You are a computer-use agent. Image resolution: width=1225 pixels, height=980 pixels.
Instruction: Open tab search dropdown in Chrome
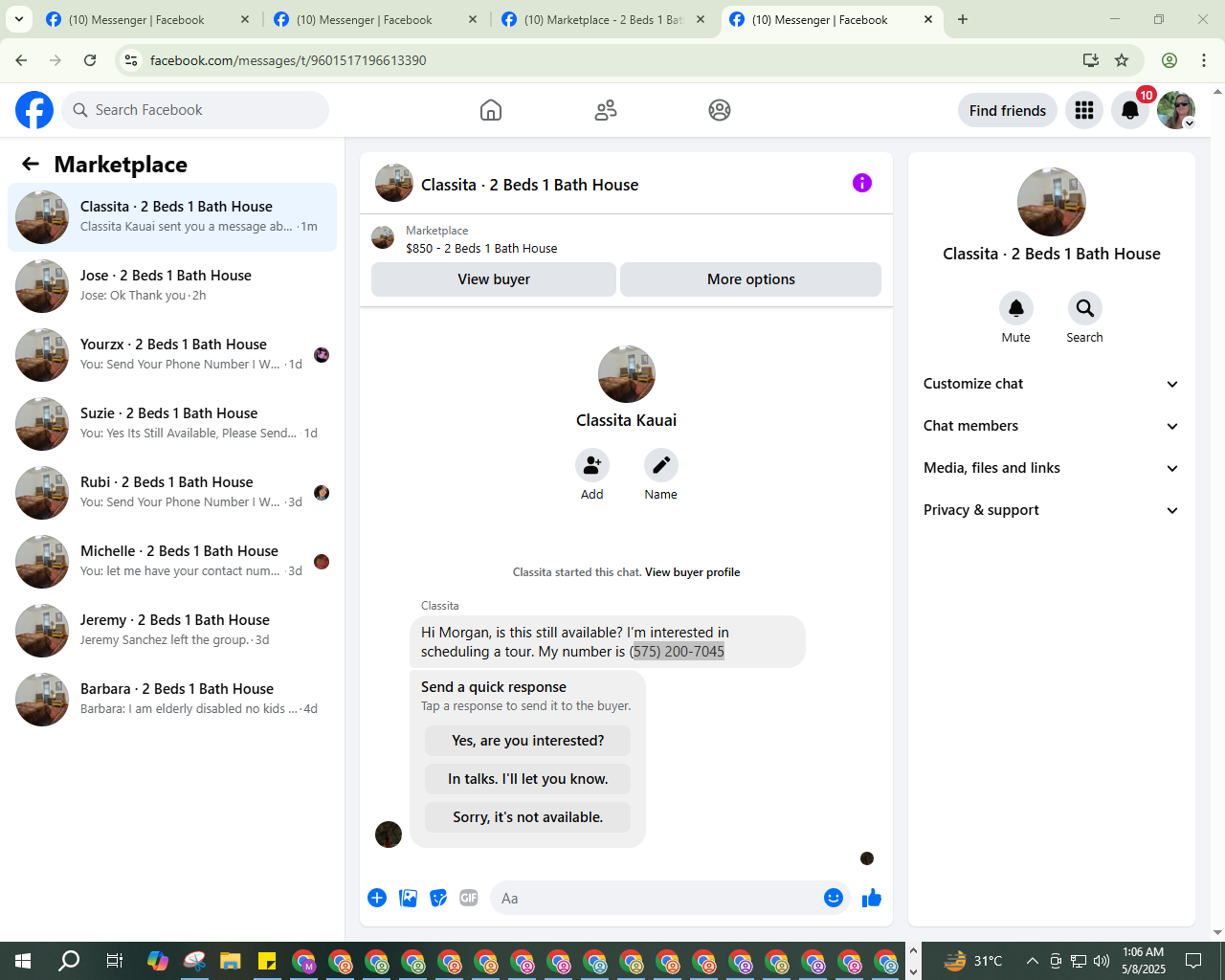pyautogui.click(x=19, y=19)
